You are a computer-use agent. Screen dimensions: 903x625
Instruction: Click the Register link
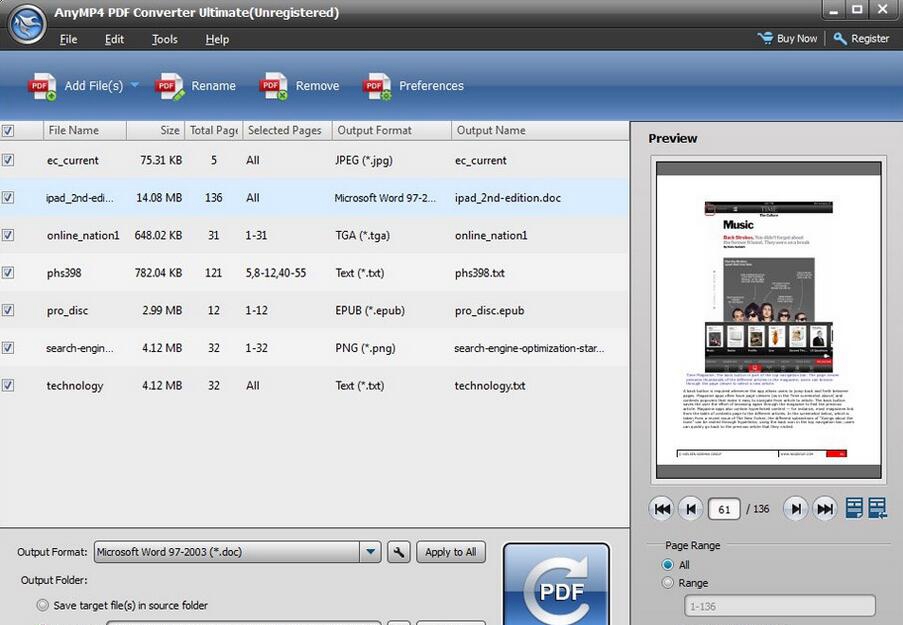(861, 39)
